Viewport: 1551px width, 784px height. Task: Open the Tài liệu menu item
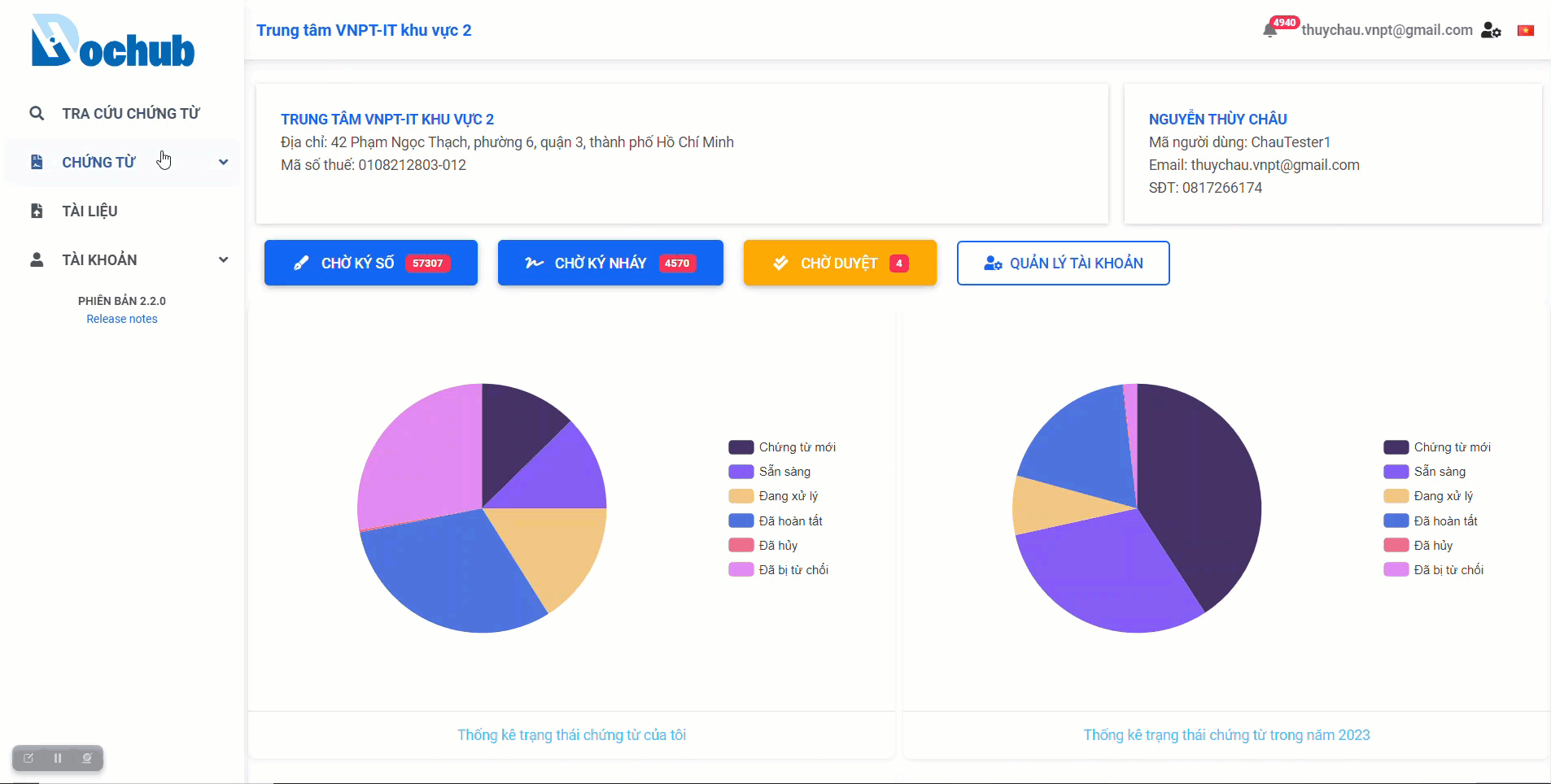click(122, 211)
